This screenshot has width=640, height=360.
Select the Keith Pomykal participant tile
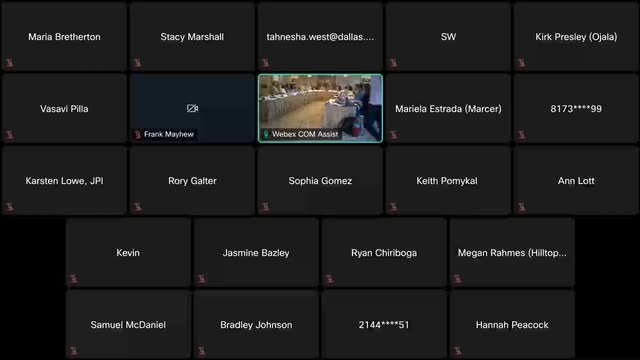448,180
